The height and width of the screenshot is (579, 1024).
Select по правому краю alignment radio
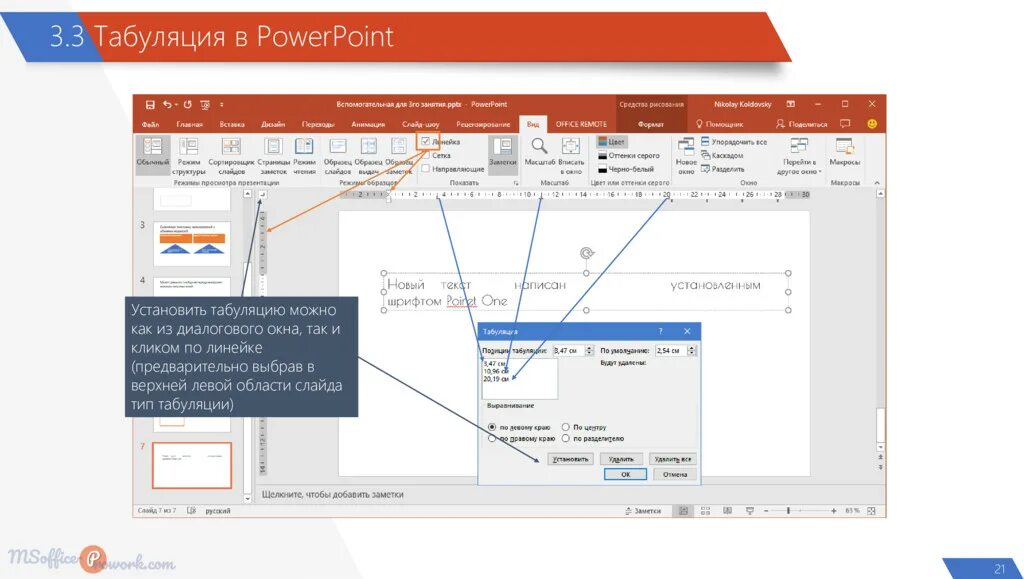tap(492, 439)
